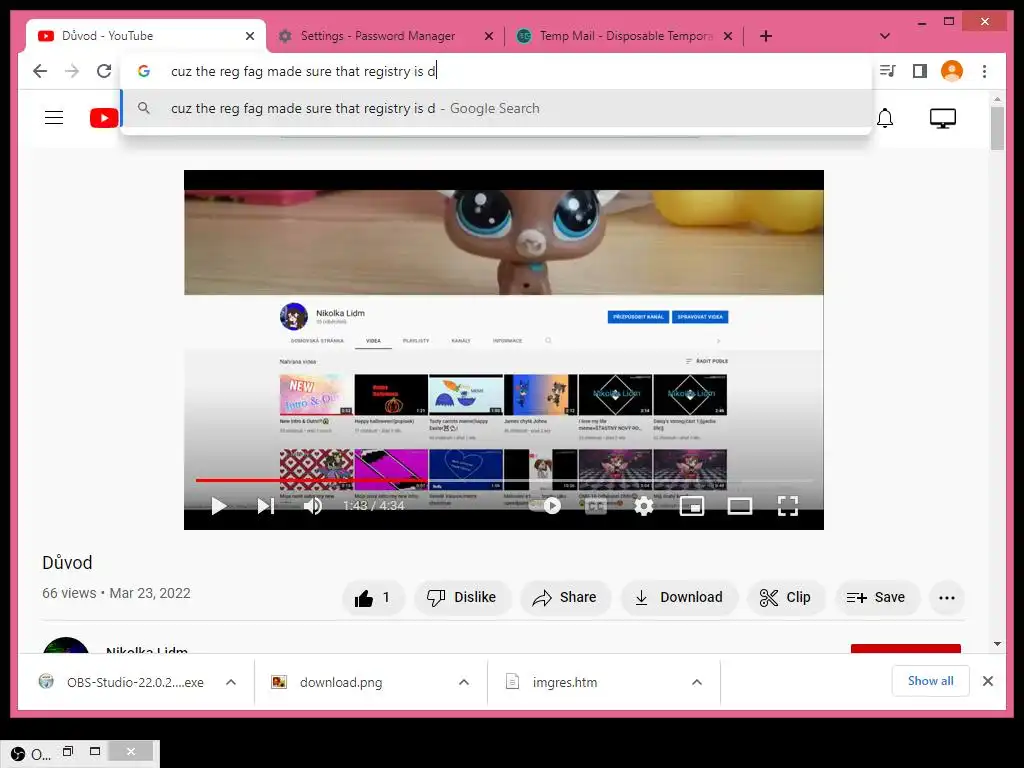Open the Chrome three-dot menu
Image resolution: width=1024 pixels, height=768 pixels.
[x=984, y=71]
